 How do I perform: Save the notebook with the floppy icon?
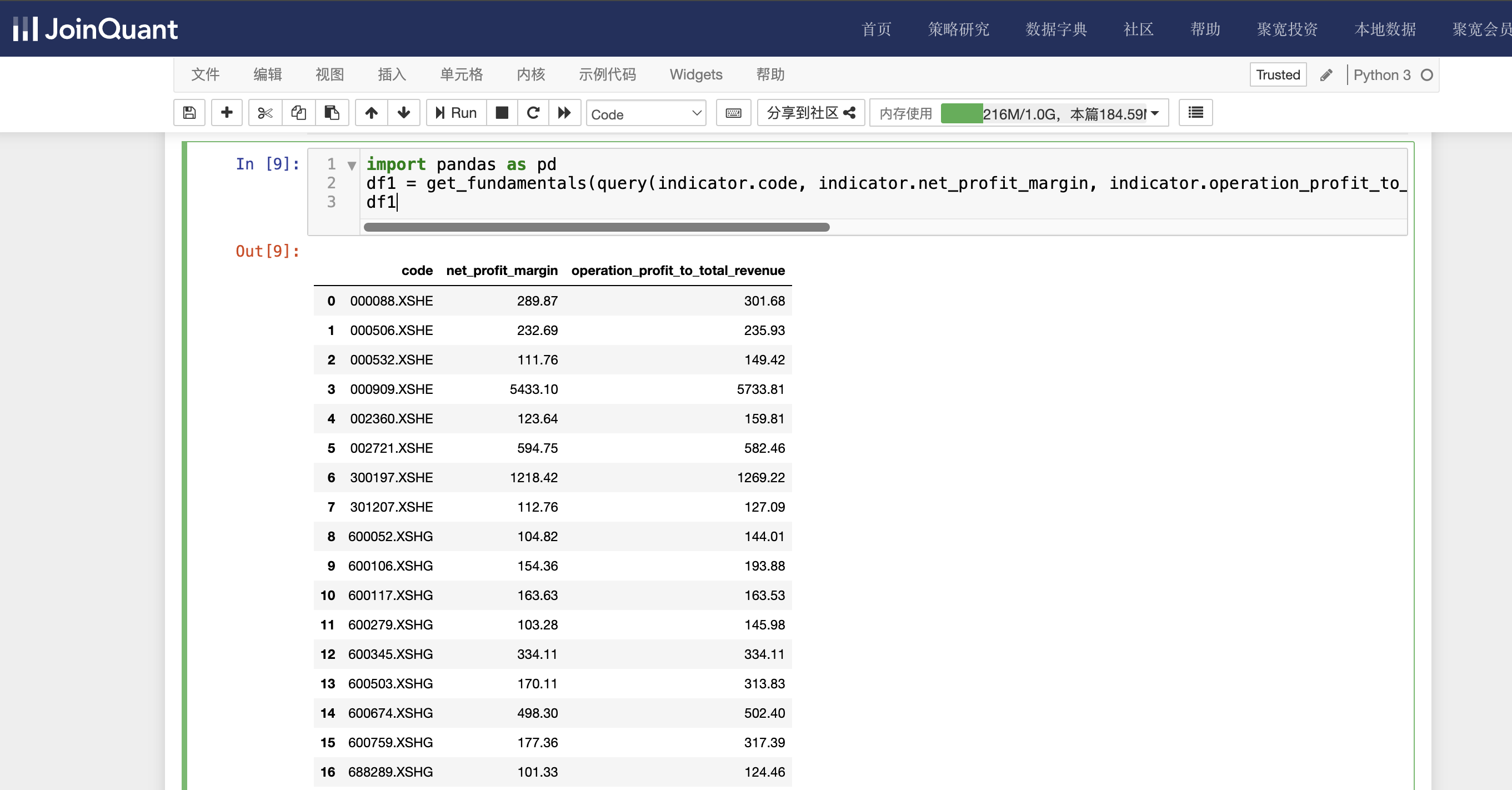click(x=189, y=113)
